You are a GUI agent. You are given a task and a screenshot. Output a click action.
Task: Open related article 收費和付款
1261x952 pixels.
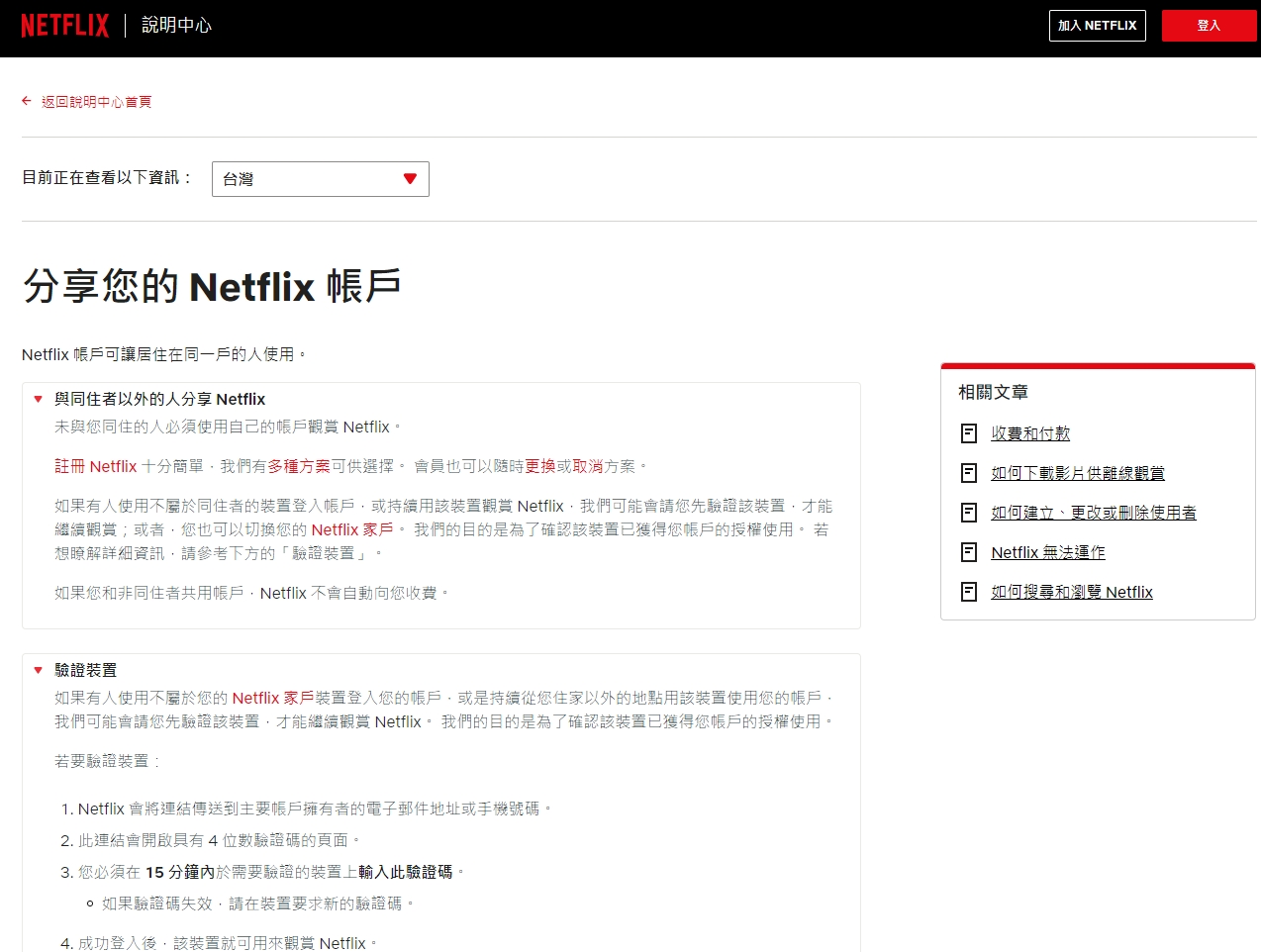(x=1030, y=433)
